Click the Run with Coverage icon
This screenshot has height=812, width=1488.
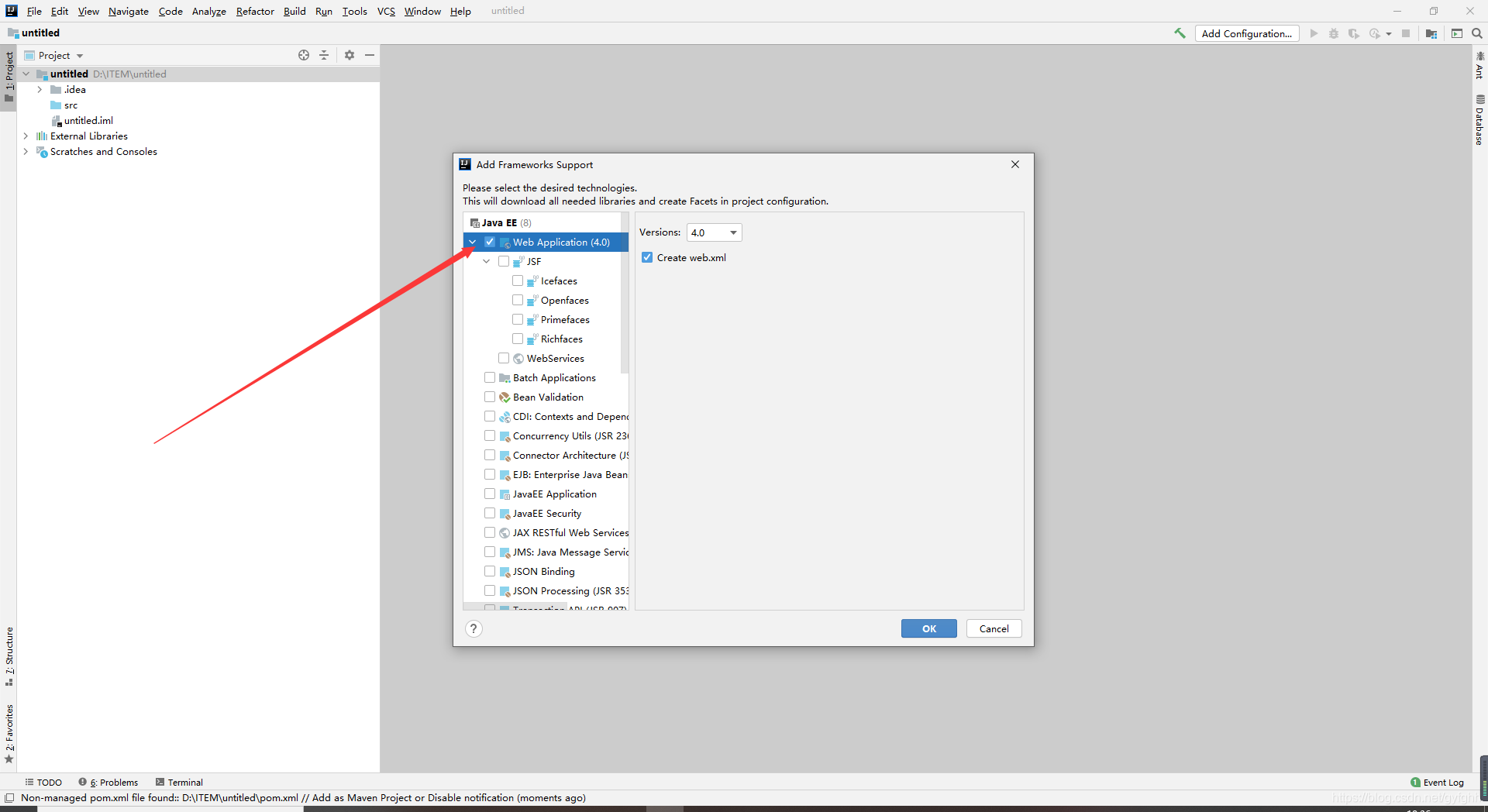1354,33
